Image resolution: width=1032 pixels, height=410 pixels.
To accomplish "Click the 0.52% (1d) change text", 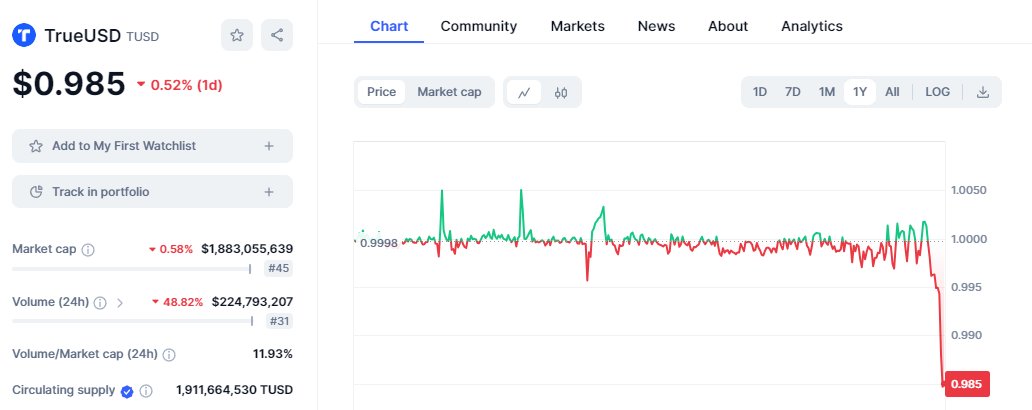I will [x=186, y=85].
